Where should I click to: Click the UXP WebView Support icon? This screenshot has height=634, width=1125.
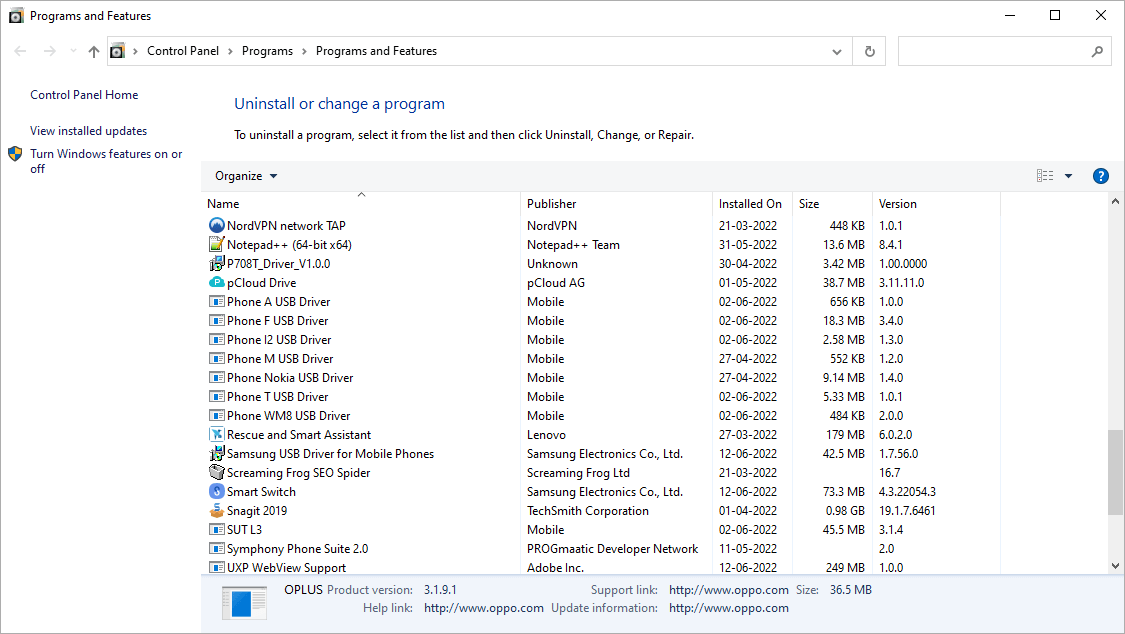point(217,567)
